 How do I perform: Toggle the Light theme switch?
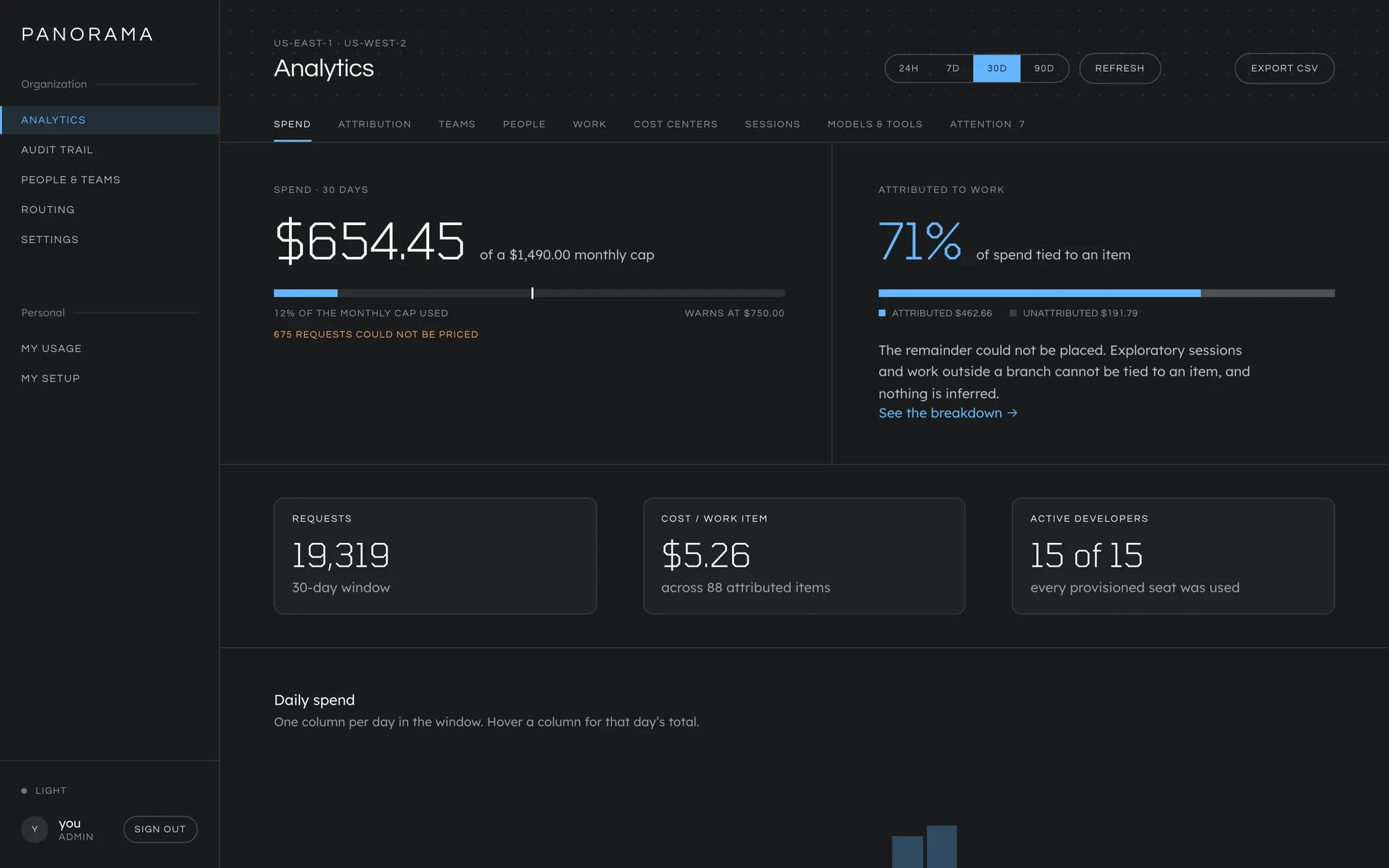point(44,790)
